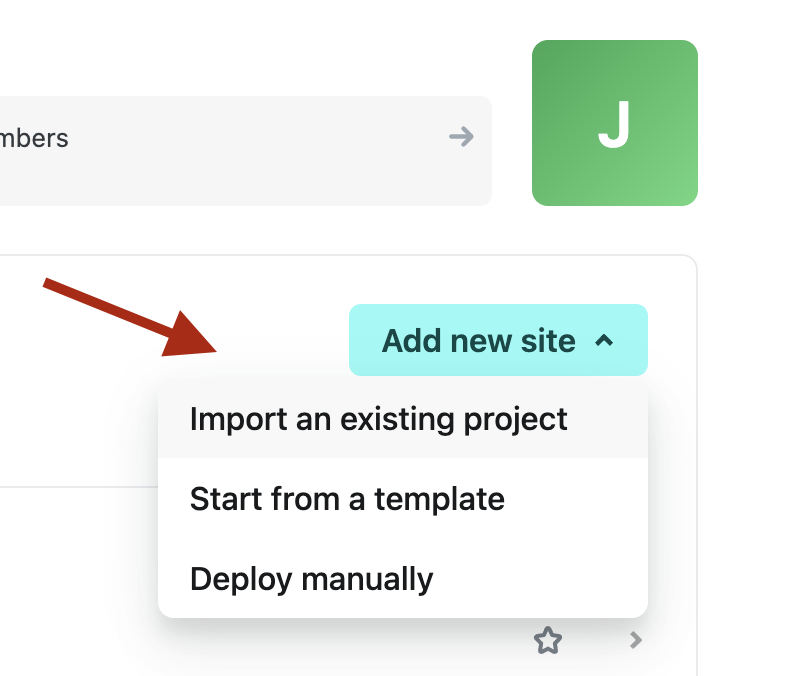The height and width of the screenshot is (676, 812).
Task: Click the white letter J in the avatar
Action: point(614,124)
